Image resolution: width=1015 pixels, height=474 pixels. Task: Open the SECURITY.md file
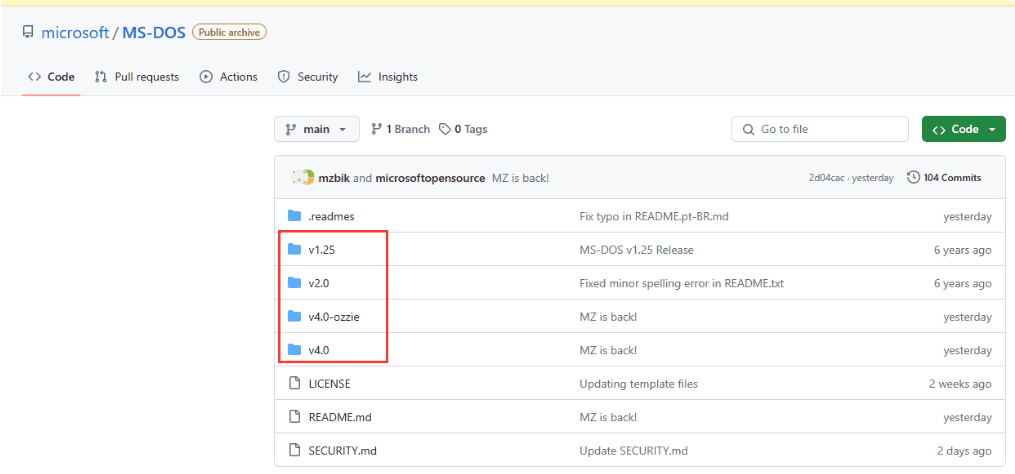coord(342,451)
